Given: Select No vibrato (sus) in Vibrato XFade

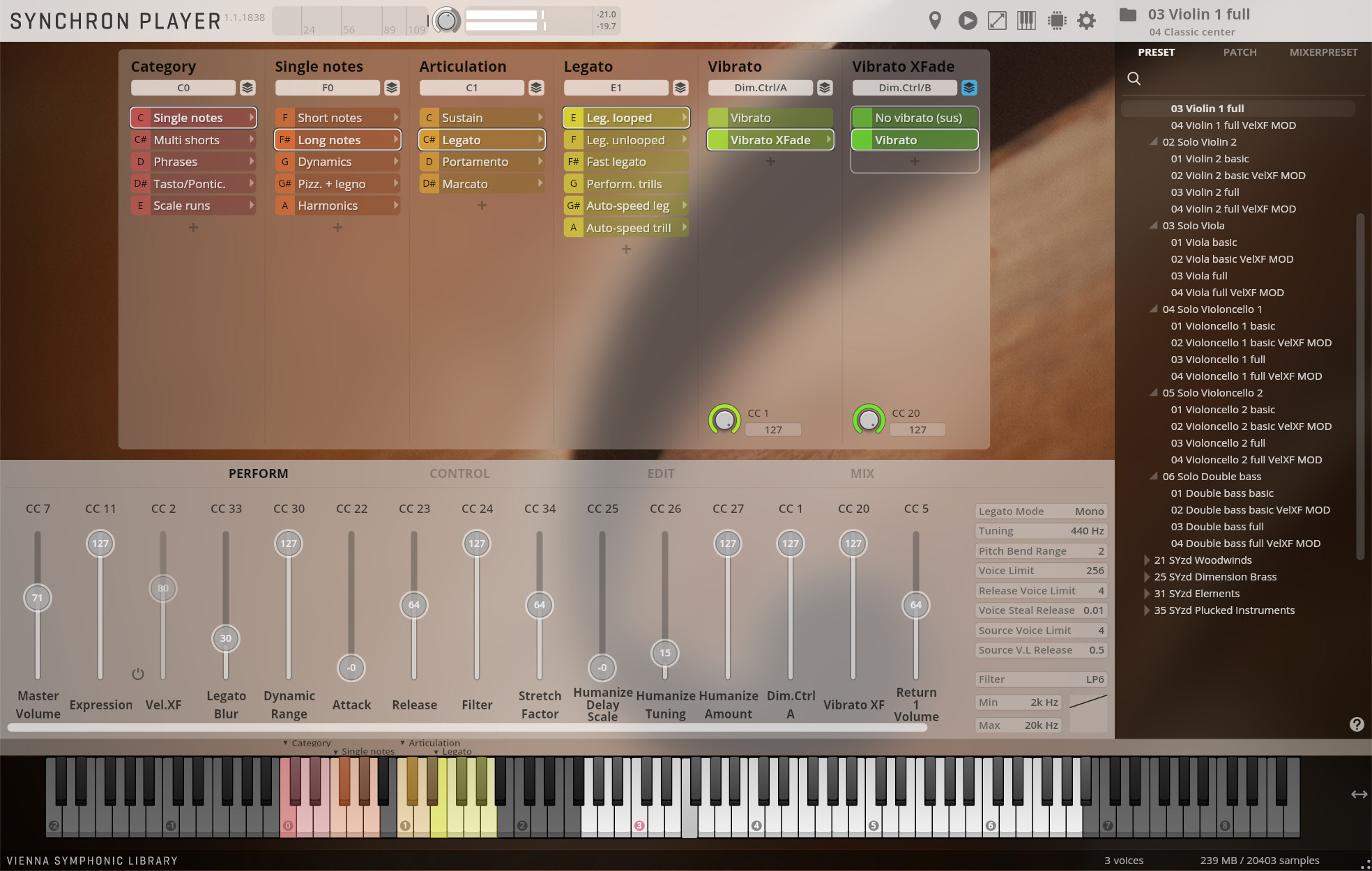Looking at the screenshot, I should (x=914, y=117).
